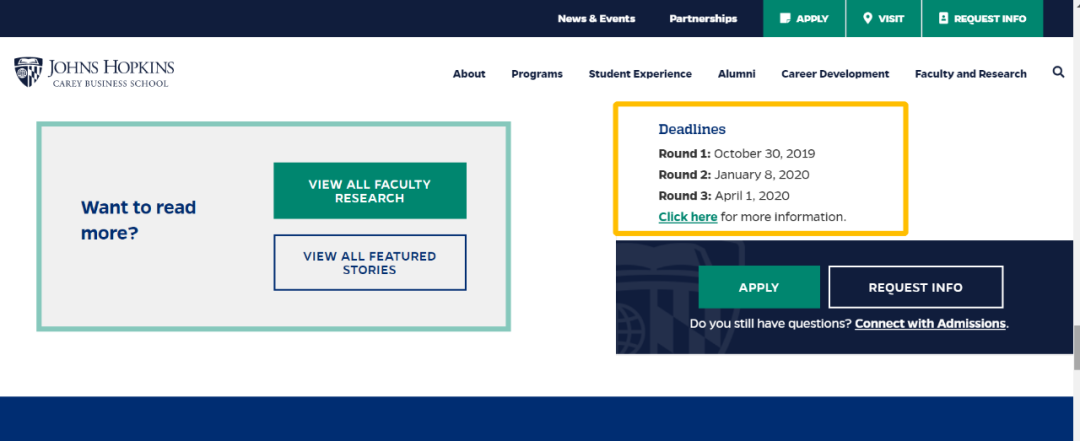This screenshot has width=1080, height=441.
Task: Click View All Featured Stories button
Action: point(370,263)
